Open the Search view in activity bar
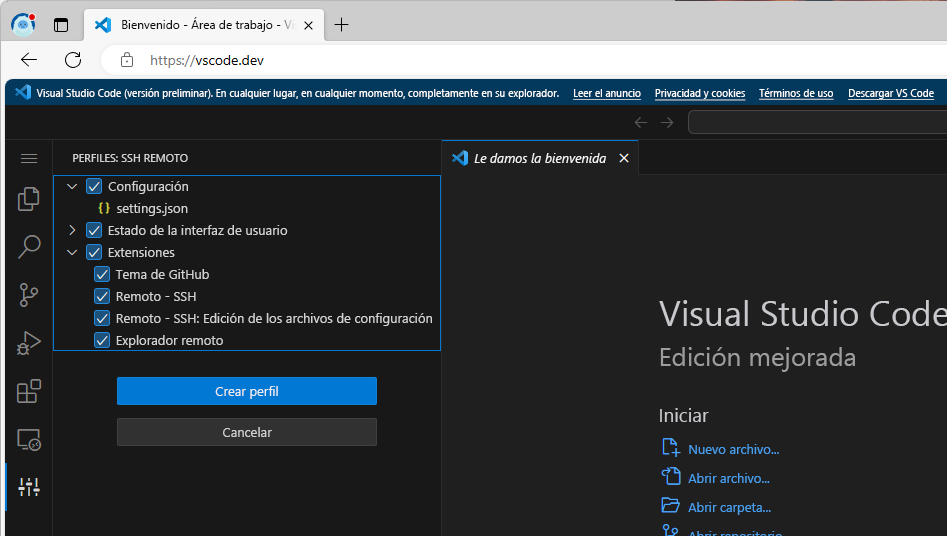The width and height of the screenshot is (947, 536). pyautogui.click(x=29, y=247)
